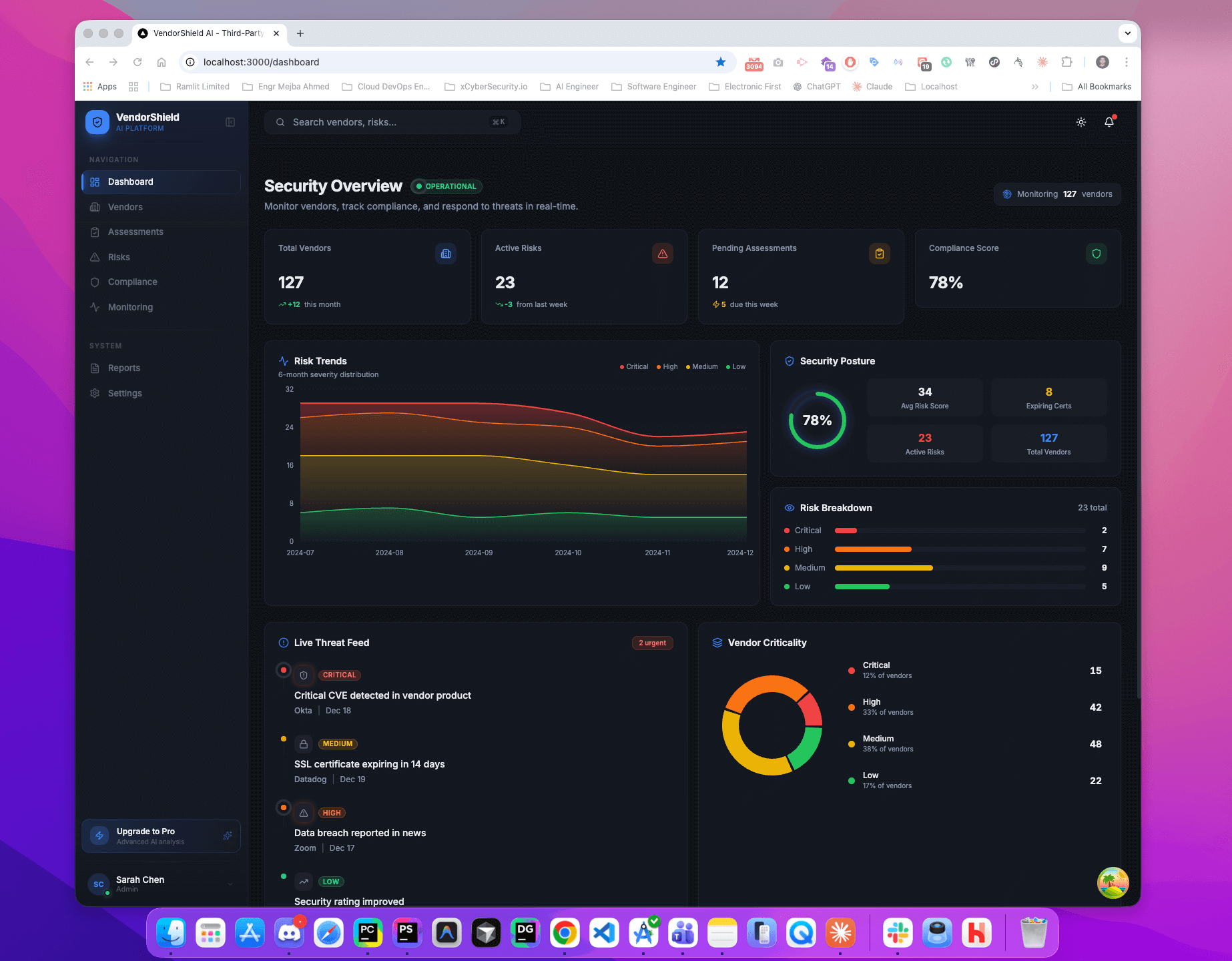The image size is (1232, 961).
Task: Collapse the navigation sidebar
Action: 230,122
